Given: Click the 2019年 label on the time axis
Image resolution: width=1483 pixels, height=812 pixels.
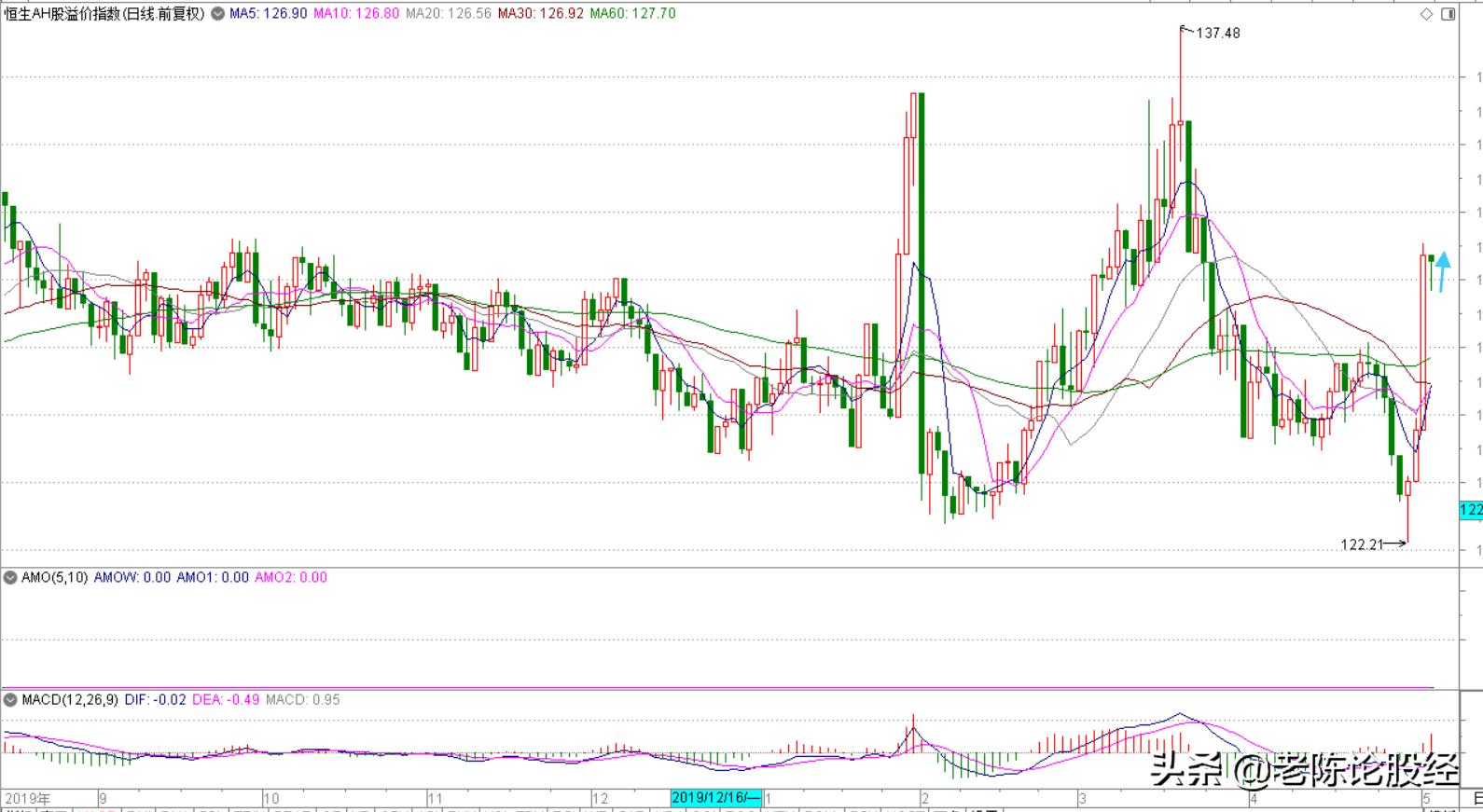Looking at the screenshot, I should click(x=27, y=799).
